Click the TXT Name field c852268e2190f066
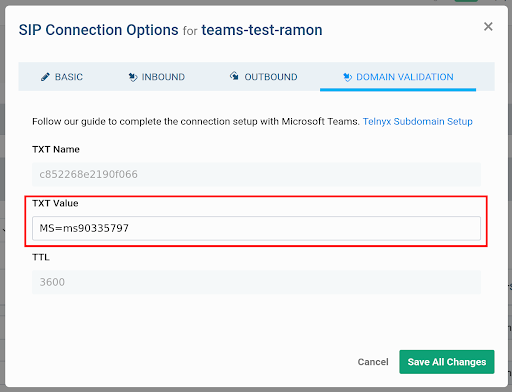512x392 pixels. (256, 174)
